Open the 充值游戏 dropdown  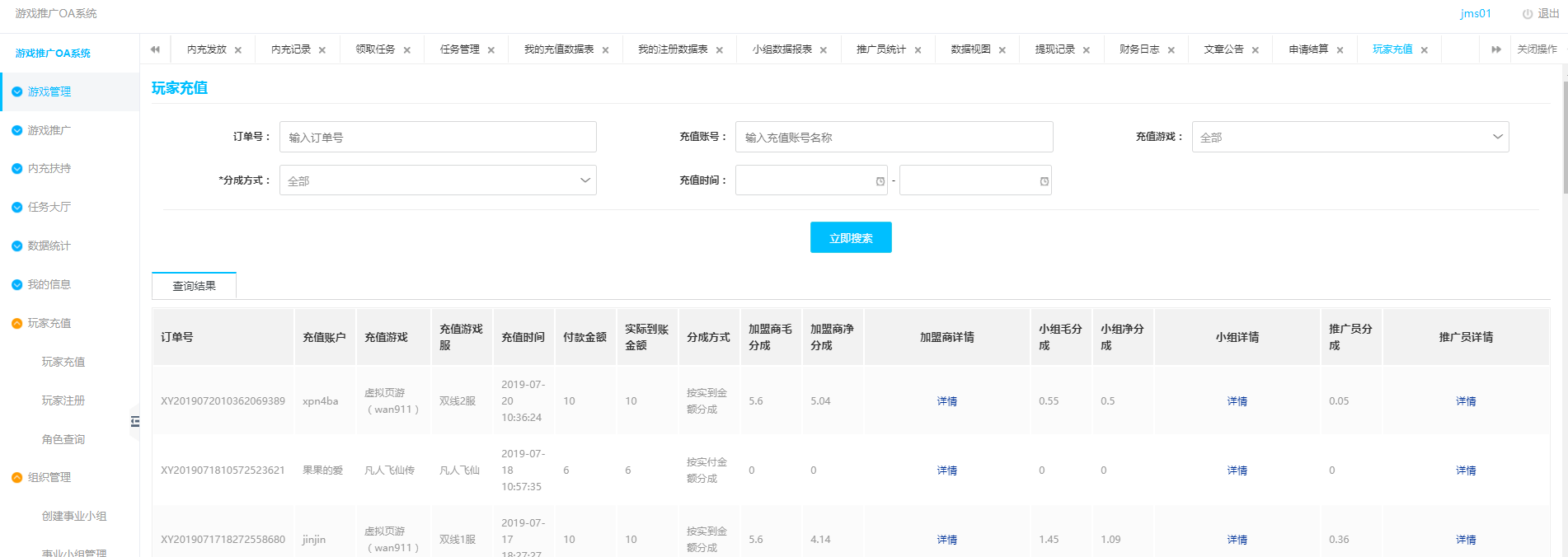(1350, 137)
